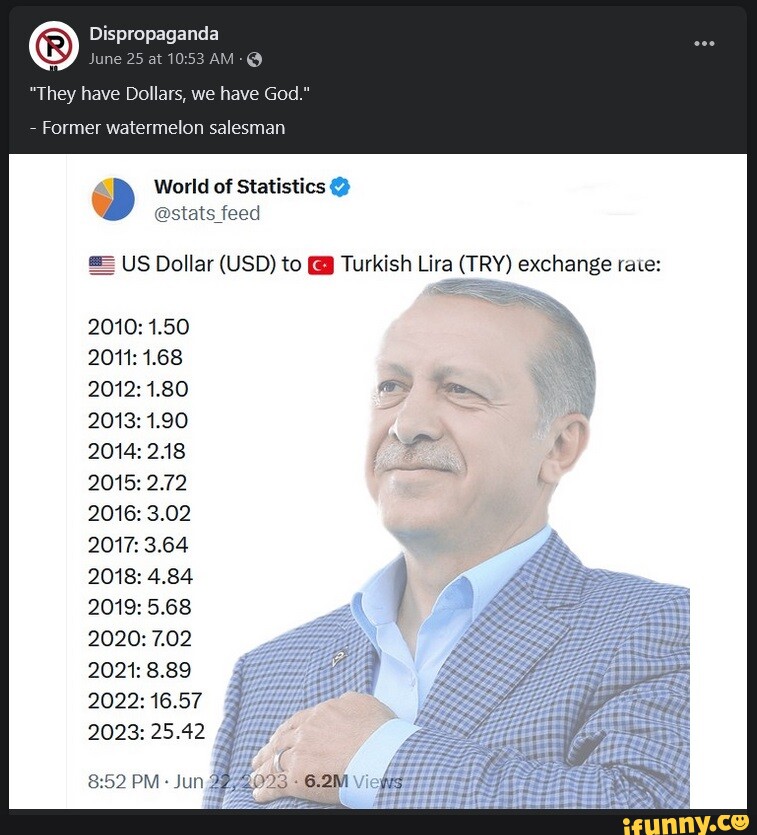Open the post's three-dot options menu

coord(704,44)
